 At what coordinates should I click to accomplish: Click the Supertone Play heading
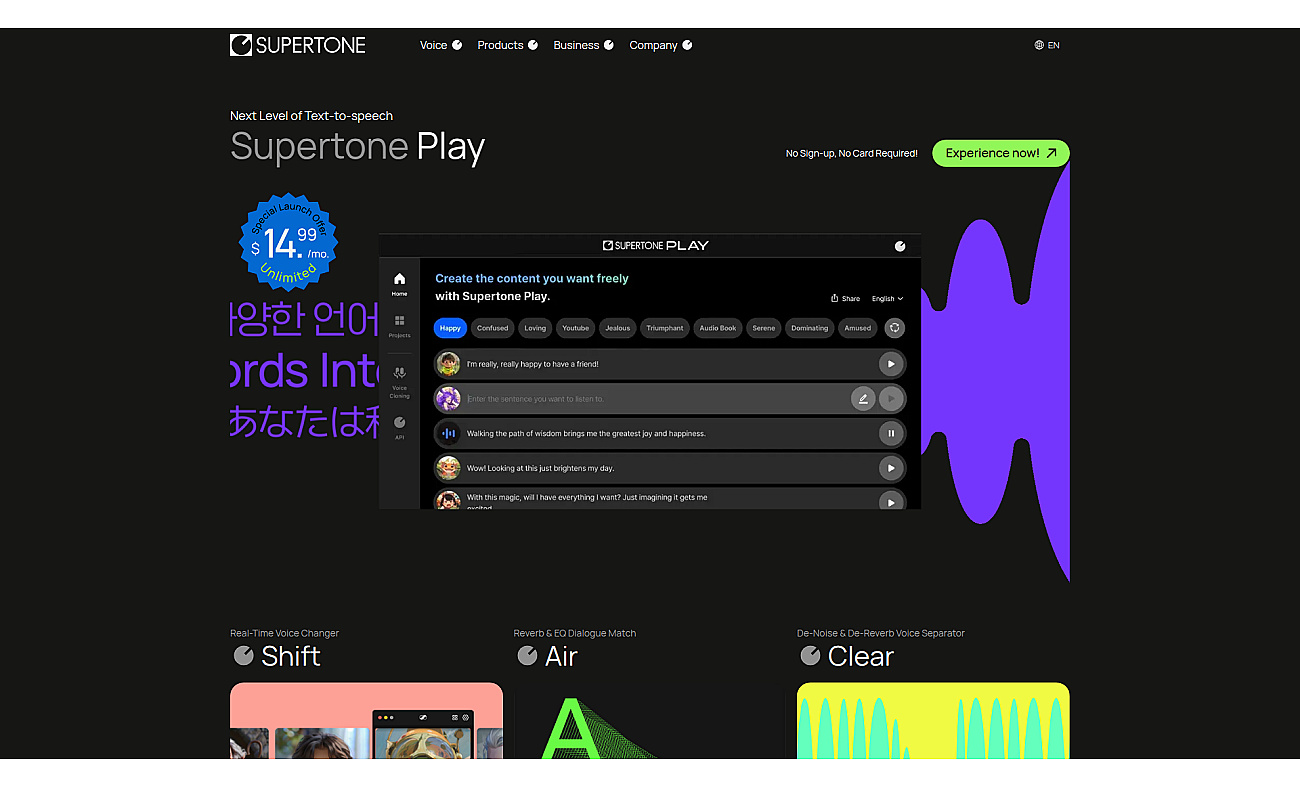[357, 147]
